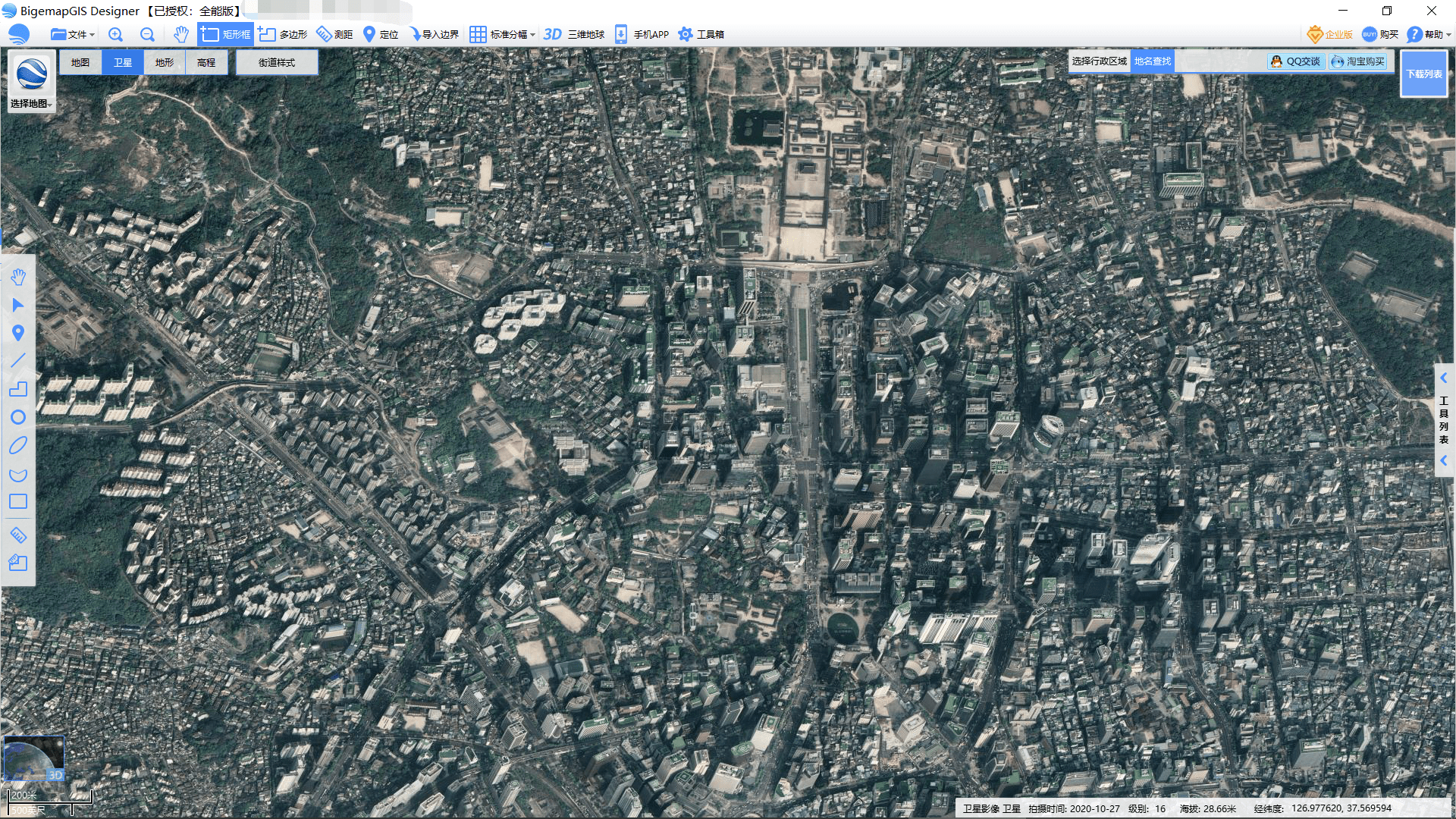Select the 地名查找 place name search tab

coord(1153,61)
